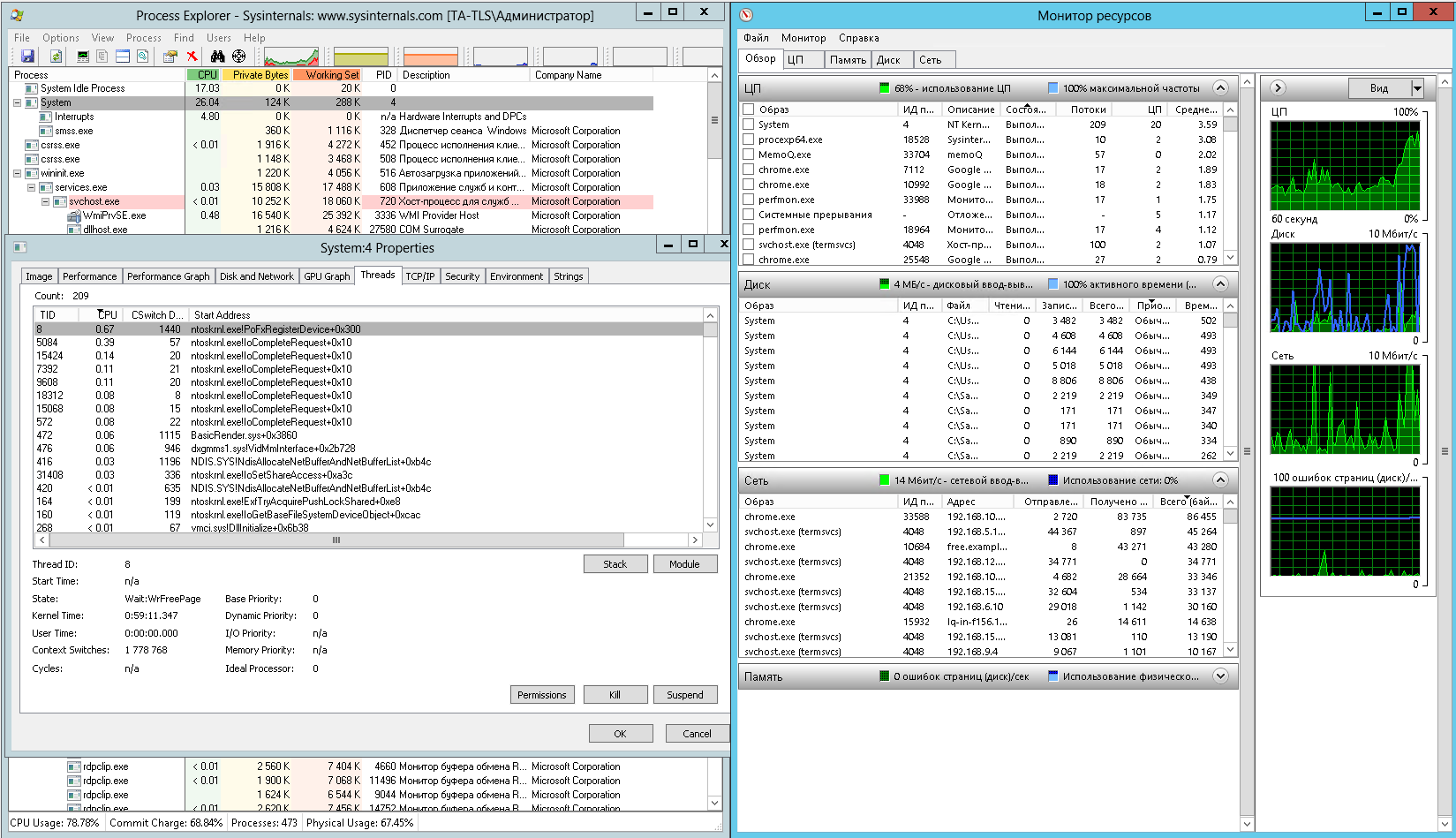The width and height of the screenshot is (1456, 838).
Task: Collapse the services.exe tree node
Action: click(31, 187)
